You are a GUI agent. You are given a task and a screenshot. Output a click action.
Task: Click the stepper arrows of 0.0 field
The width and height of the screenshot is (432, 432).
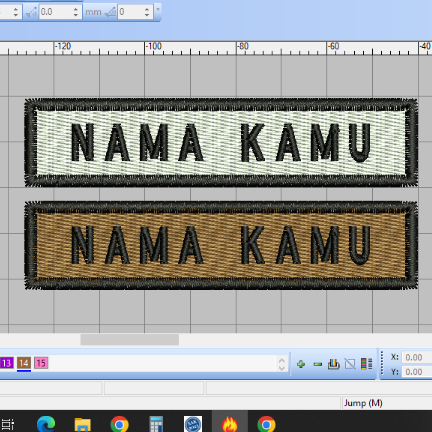pos(76,12)
